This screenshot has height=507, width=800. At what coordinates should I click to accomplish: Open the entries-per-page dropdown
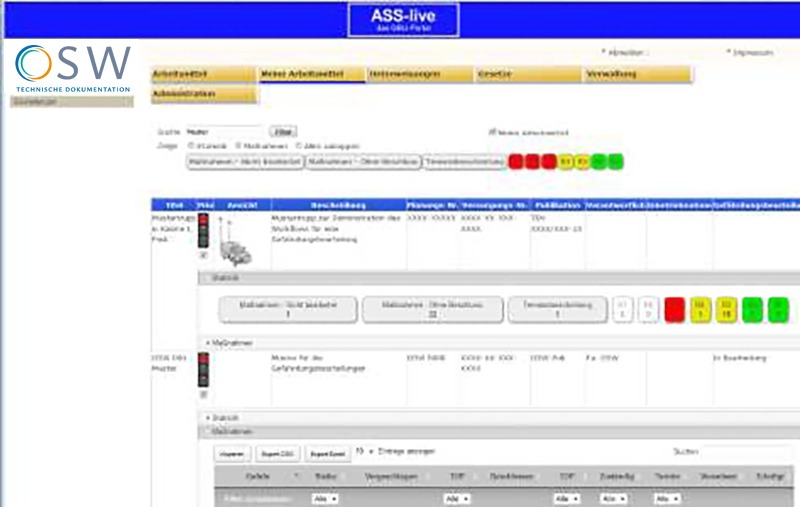coord(361,452)
